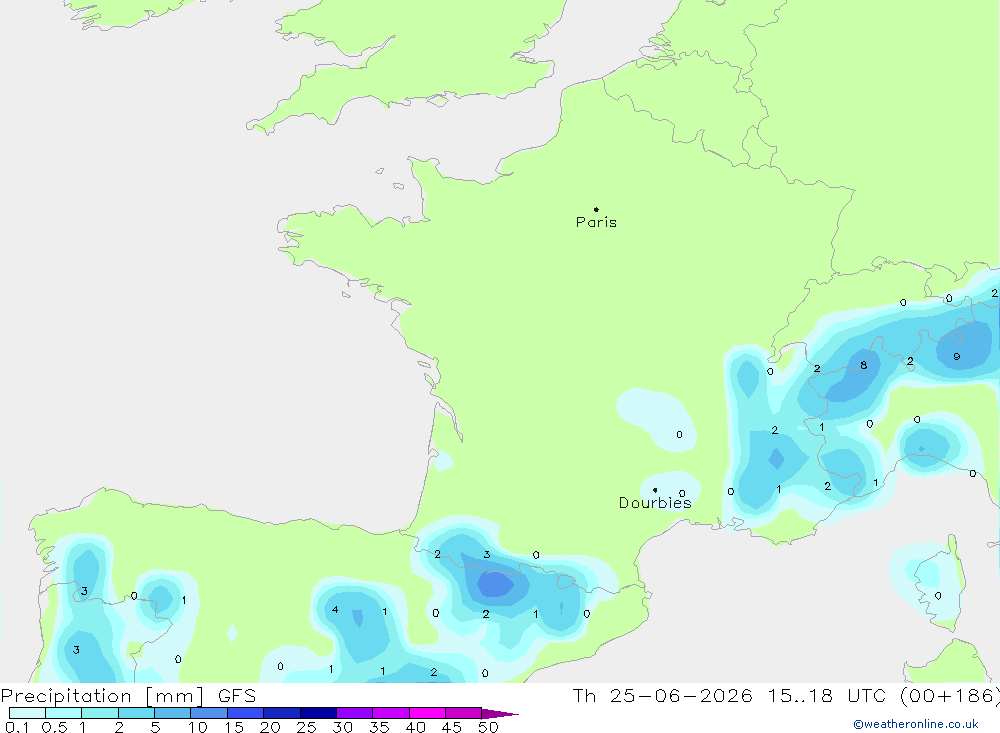Image resolution: width=1000 pixels, height=733 pixels.
Task: Click the over-50 arrow tip of legend
Action: [x=499, y=713]
